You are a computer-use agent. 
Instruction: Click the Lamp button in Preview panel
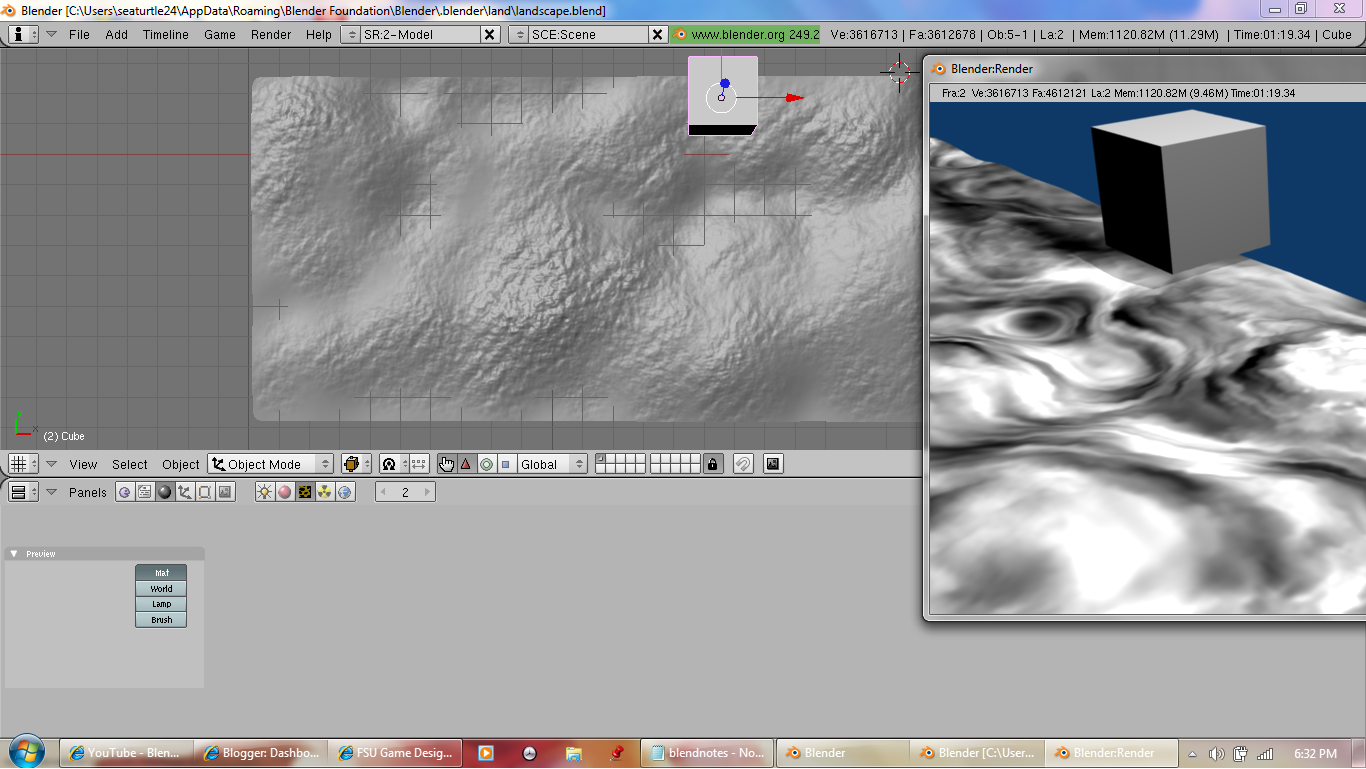click(161, 604)
